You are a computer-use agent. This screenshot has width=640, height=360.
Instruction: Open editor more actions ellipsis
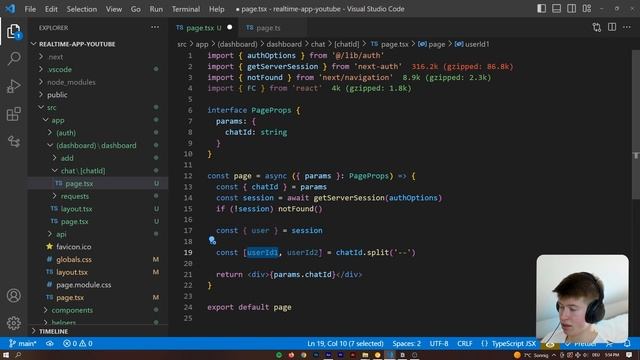pos(627,27)
